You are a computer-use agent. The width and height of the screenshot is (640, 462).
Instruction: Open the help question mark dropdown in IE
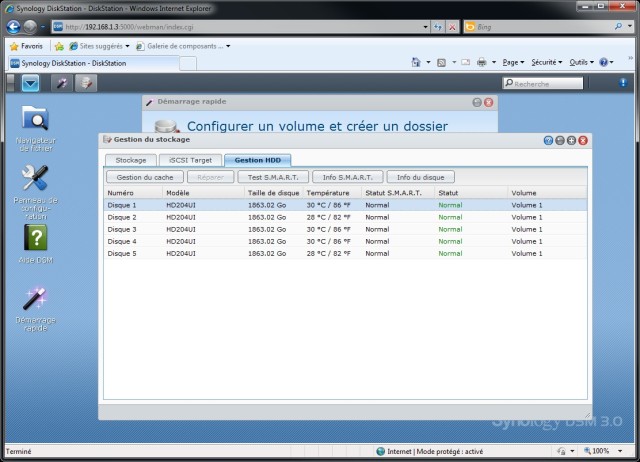[607, 62]
